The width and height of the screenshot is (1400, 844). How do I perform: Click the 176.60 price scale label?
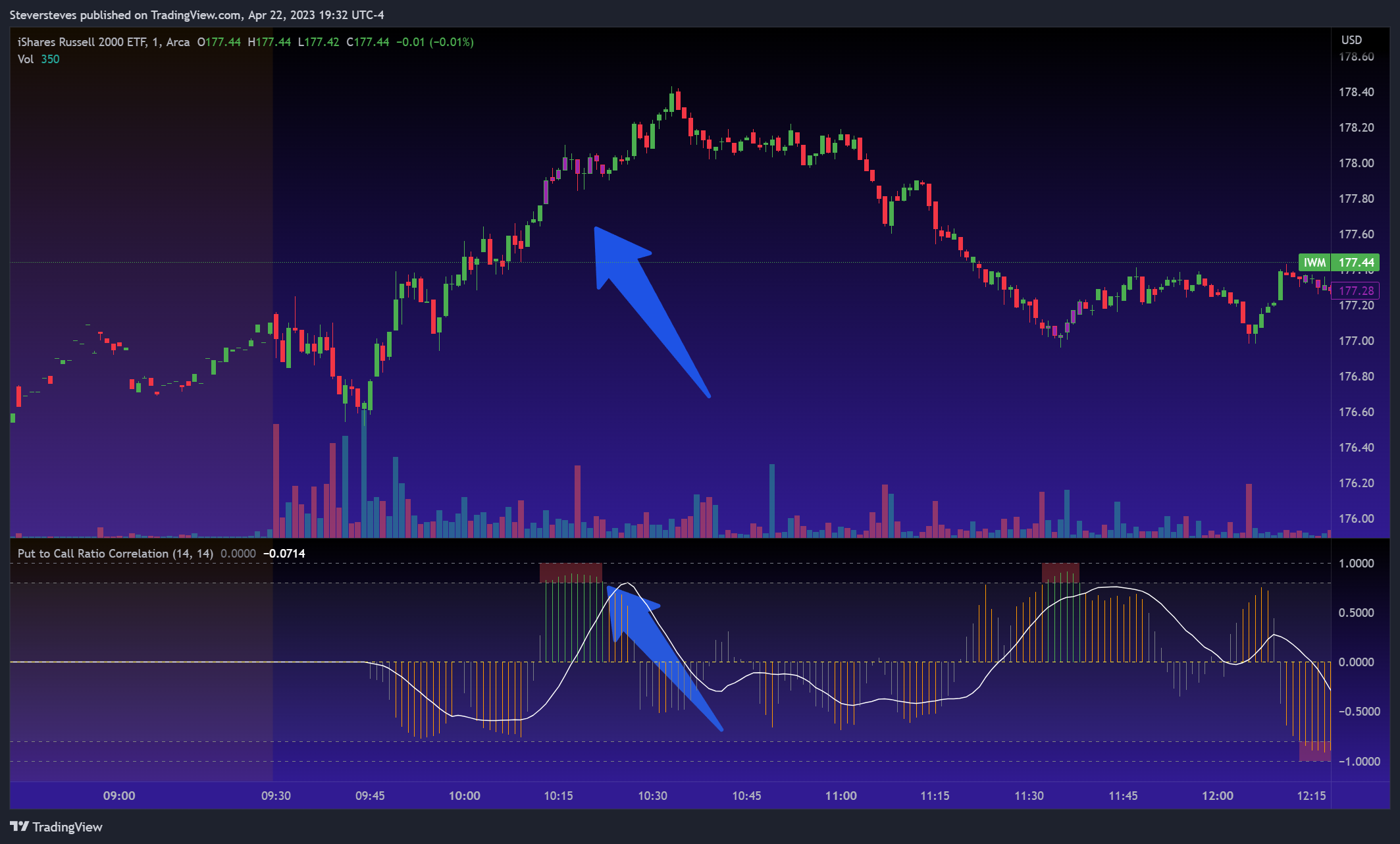(1356, 412)
